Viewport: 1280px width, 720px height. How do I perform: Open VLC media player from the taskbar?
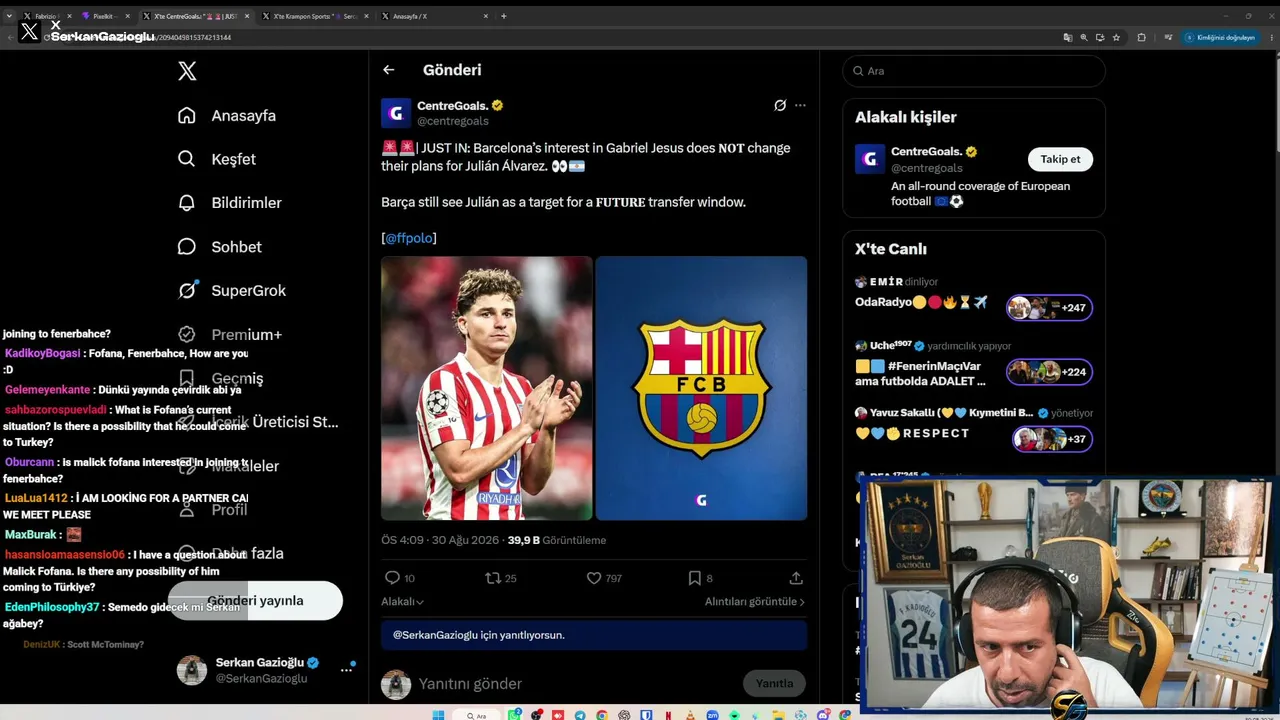[690, 715]
